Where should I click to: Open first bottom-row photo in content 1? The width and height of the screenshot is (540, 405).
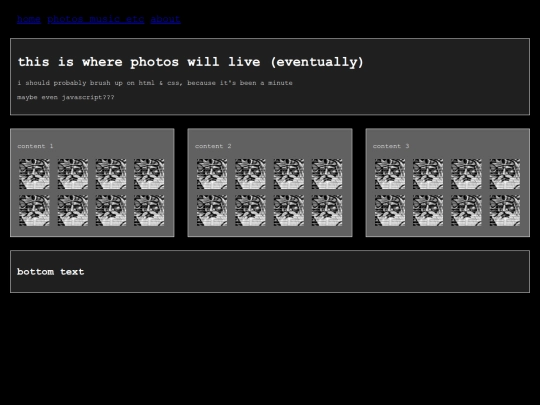[x=34, y=210]
